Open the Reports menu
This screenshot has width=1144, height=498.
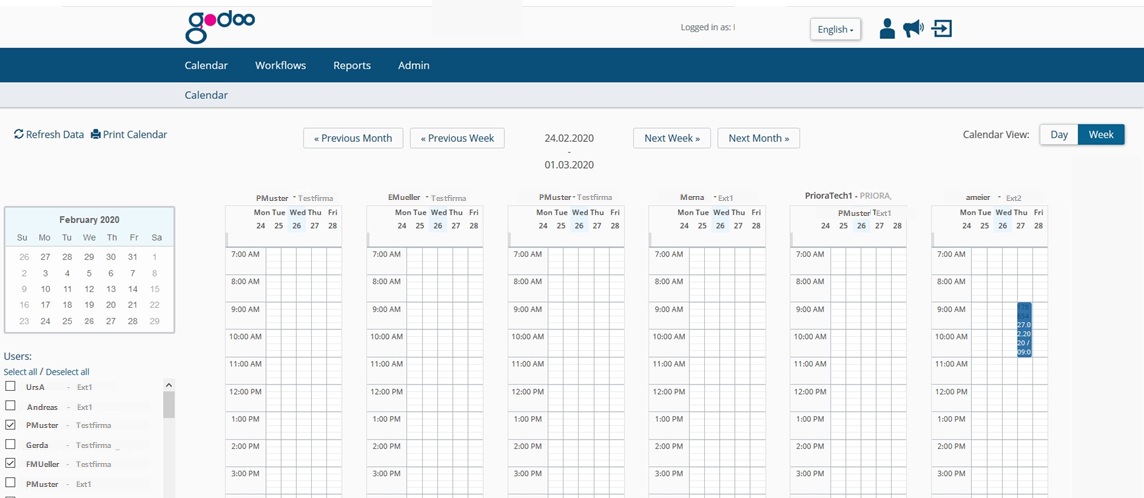click(352, 65)
